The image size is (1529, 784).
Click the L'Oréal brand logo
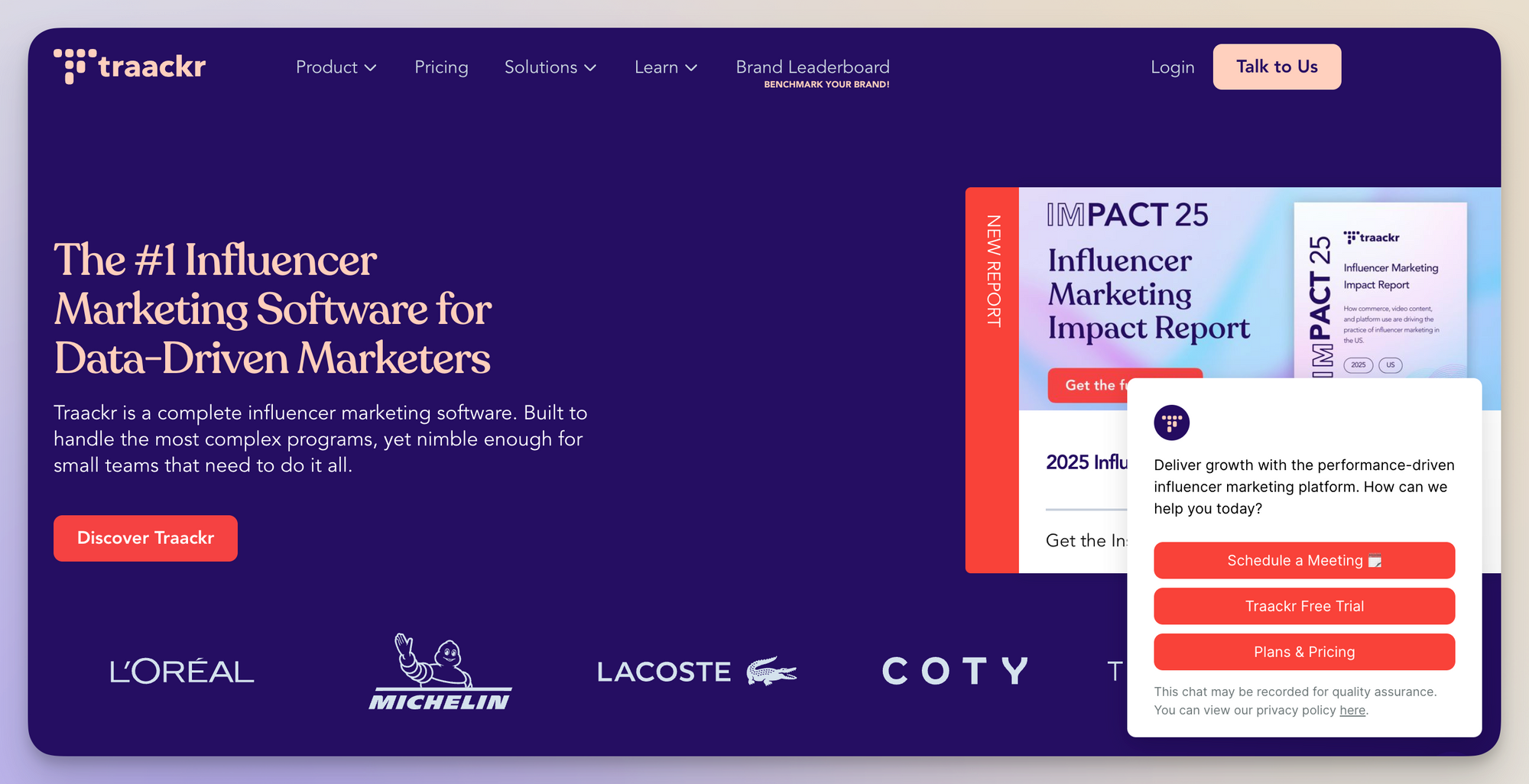coord(182,672)
